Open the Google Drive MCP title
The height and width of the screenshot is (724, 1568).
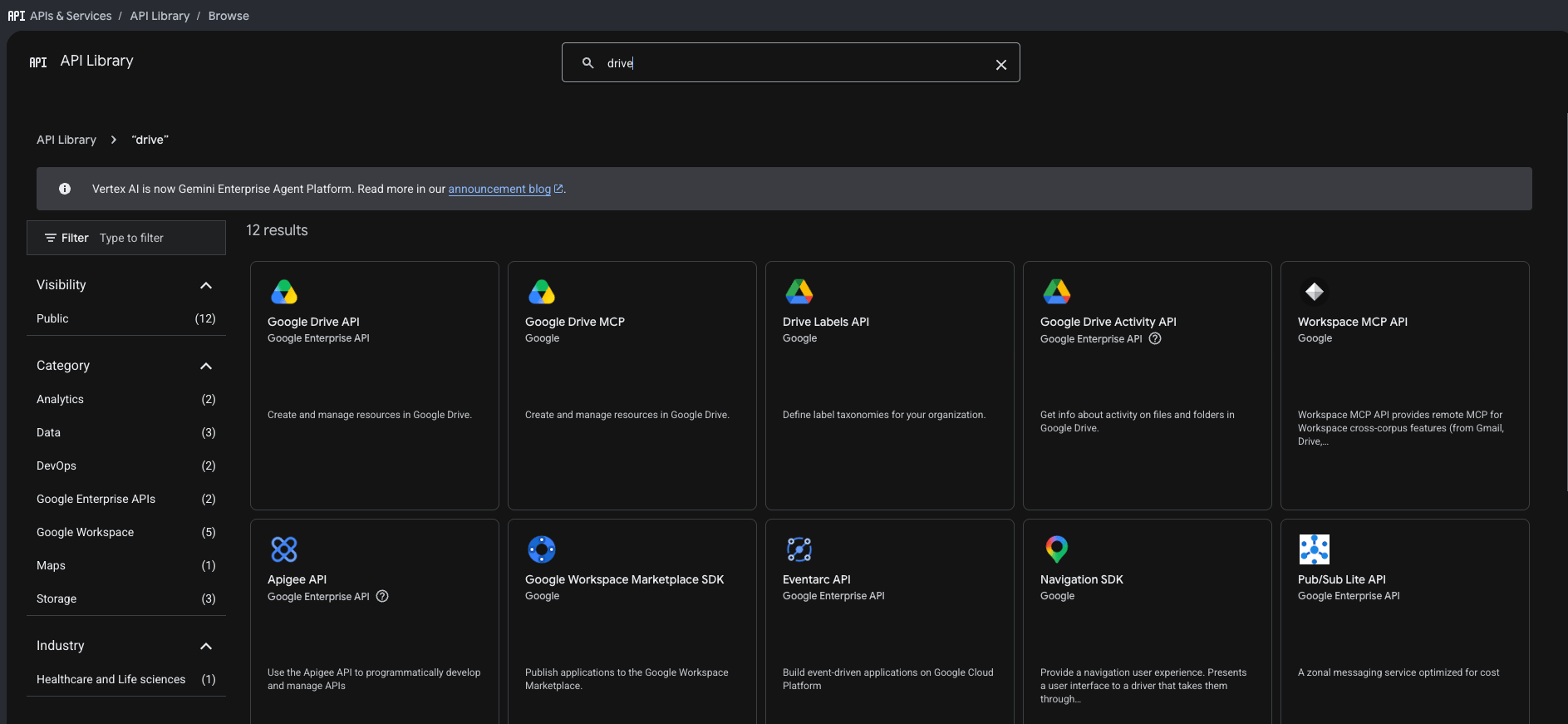575,322
